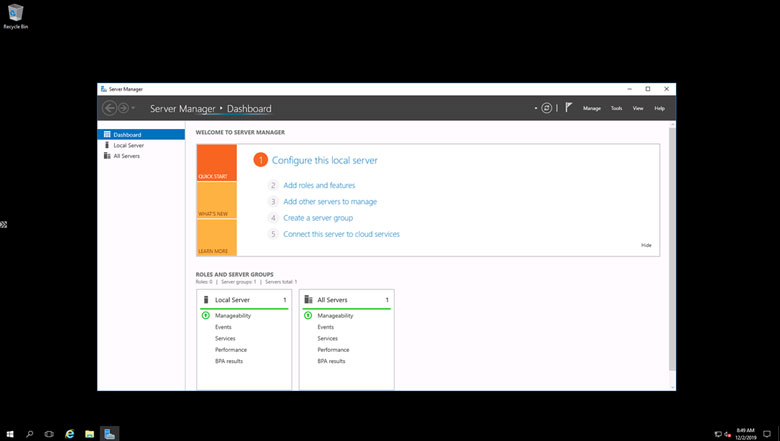
Task: Click Server Manager breadcrumb text
Action: (183, 108)
